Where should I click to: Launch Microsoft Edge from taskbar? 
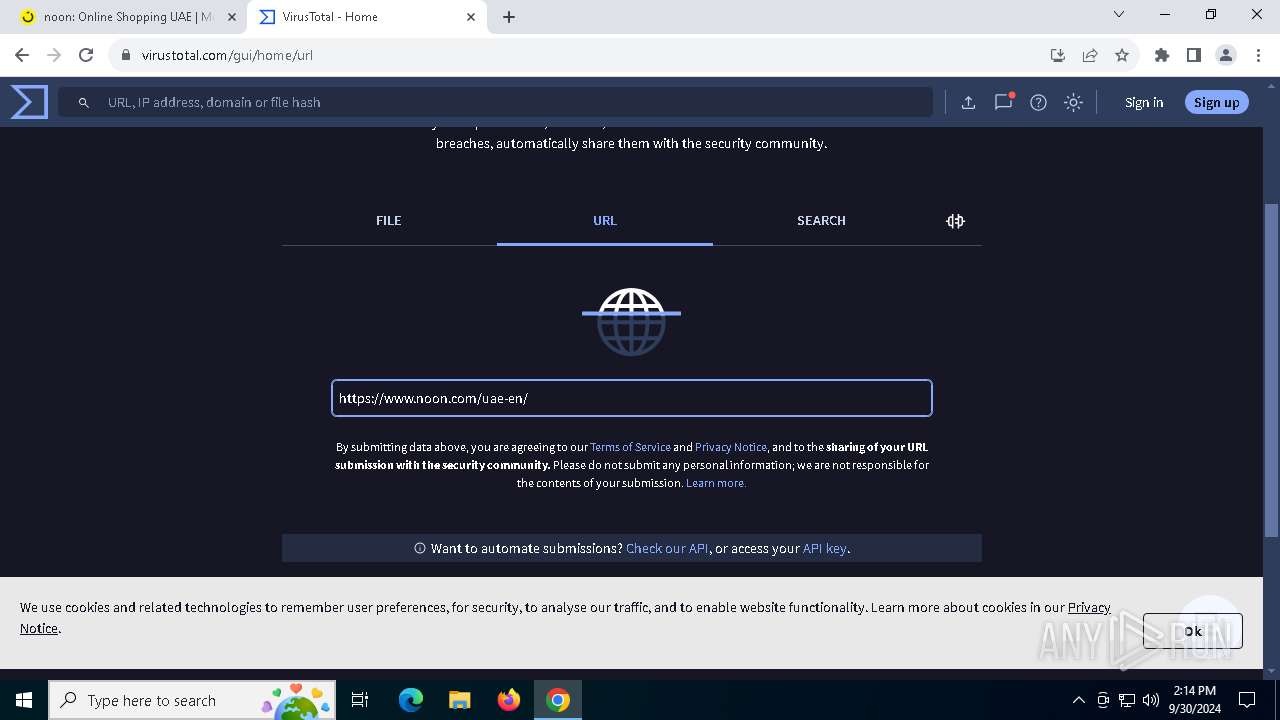click(411, 700)
